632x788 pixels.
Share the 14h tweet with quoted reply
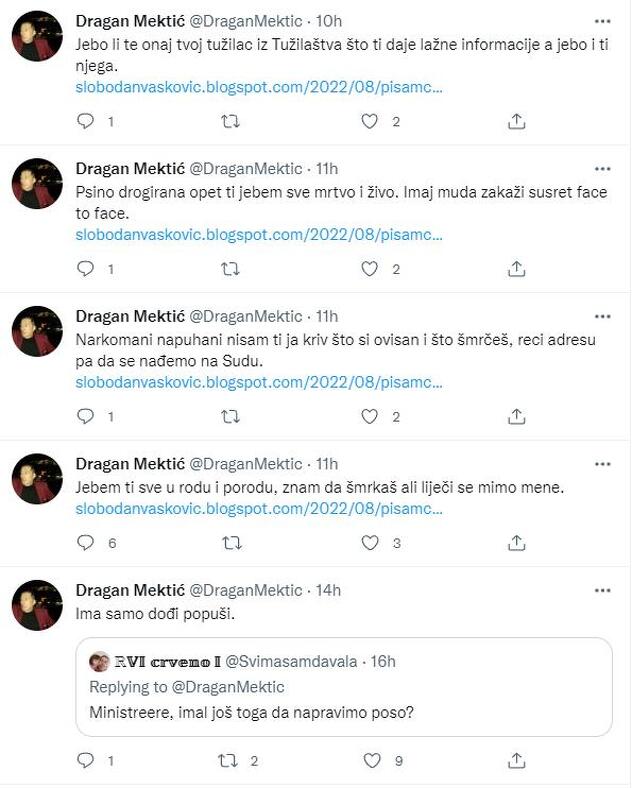516,761
